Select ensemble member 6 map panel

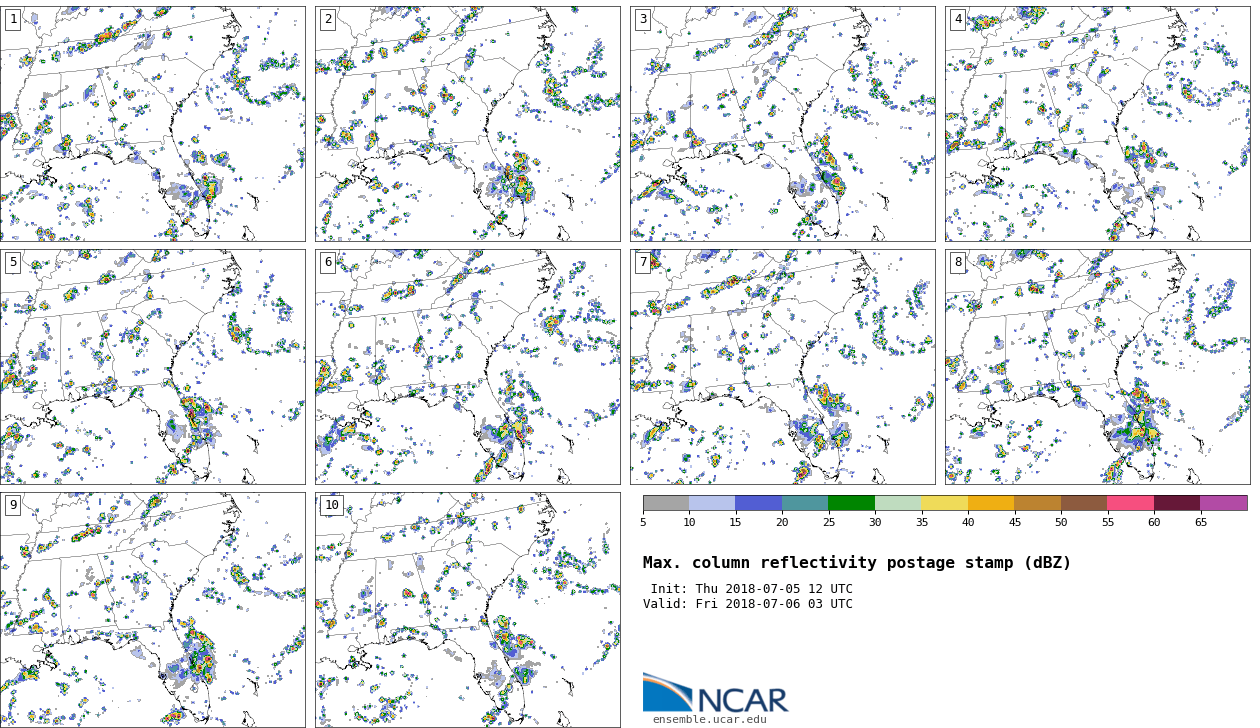[467, 367]
